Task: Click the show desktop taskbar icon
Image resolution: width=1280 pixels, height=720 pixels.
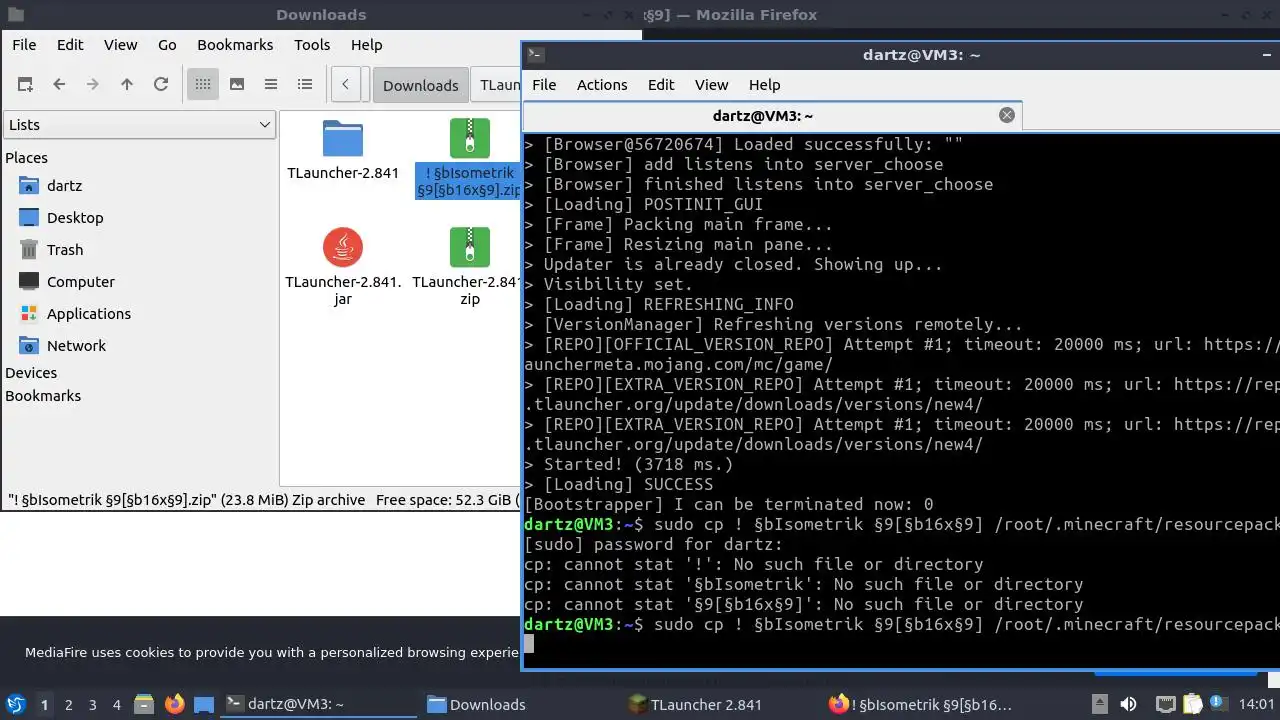Action: (204, 704)
